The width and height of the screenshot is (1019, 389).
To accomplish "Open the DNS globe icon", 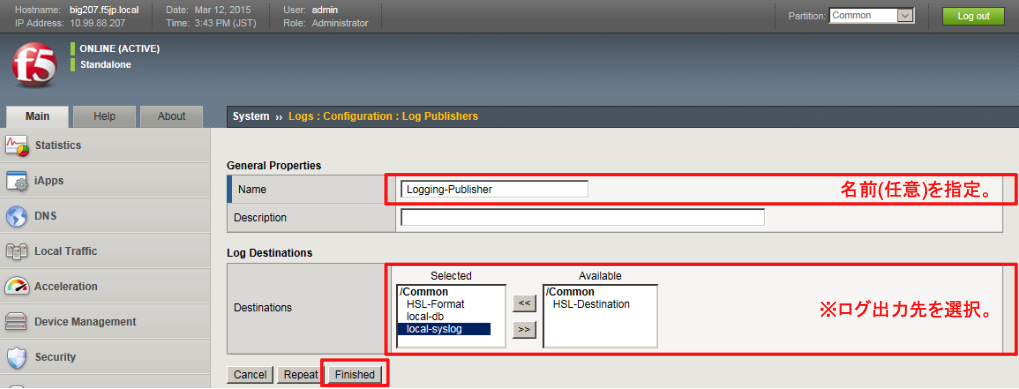I will (x=16, y=216).
